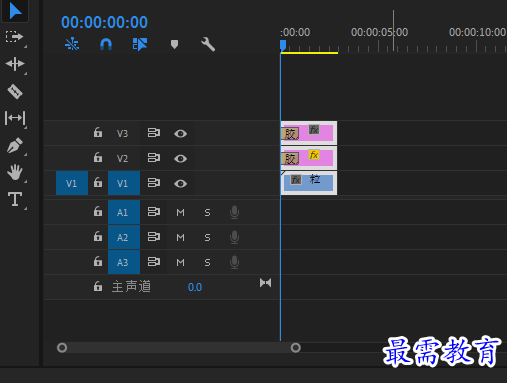Mute audio track A3
Screen dimensions: 507x383
click(x=180, y=262)
